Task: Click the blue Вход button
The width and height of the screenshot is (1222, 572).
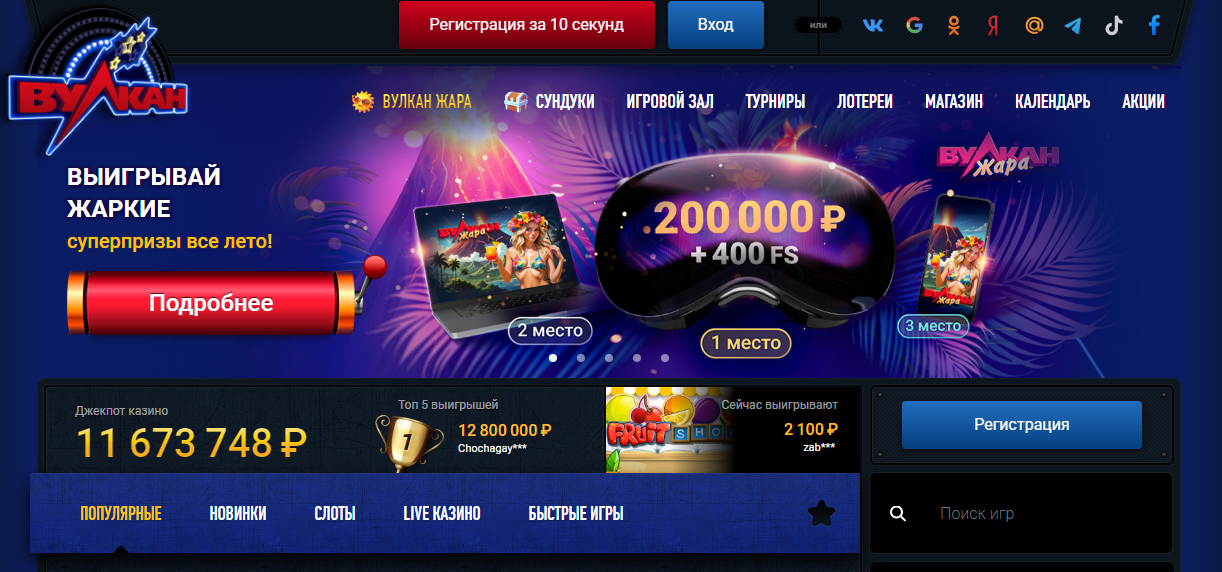Action: 715,25
